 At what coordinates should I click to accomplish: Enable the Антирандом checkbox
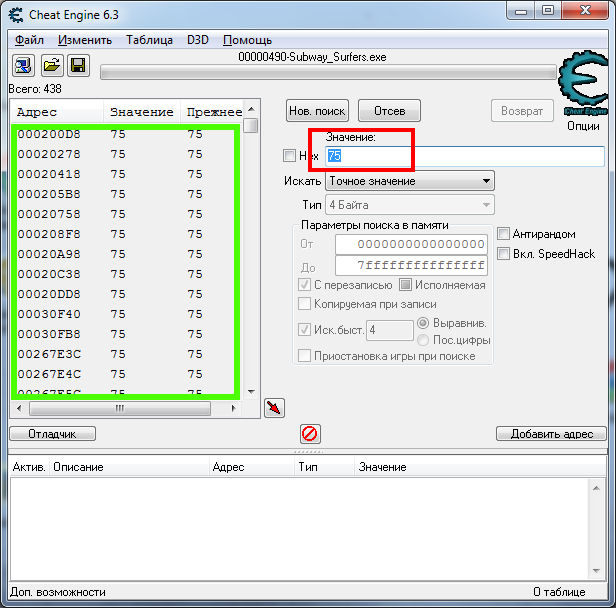[503, 234]
